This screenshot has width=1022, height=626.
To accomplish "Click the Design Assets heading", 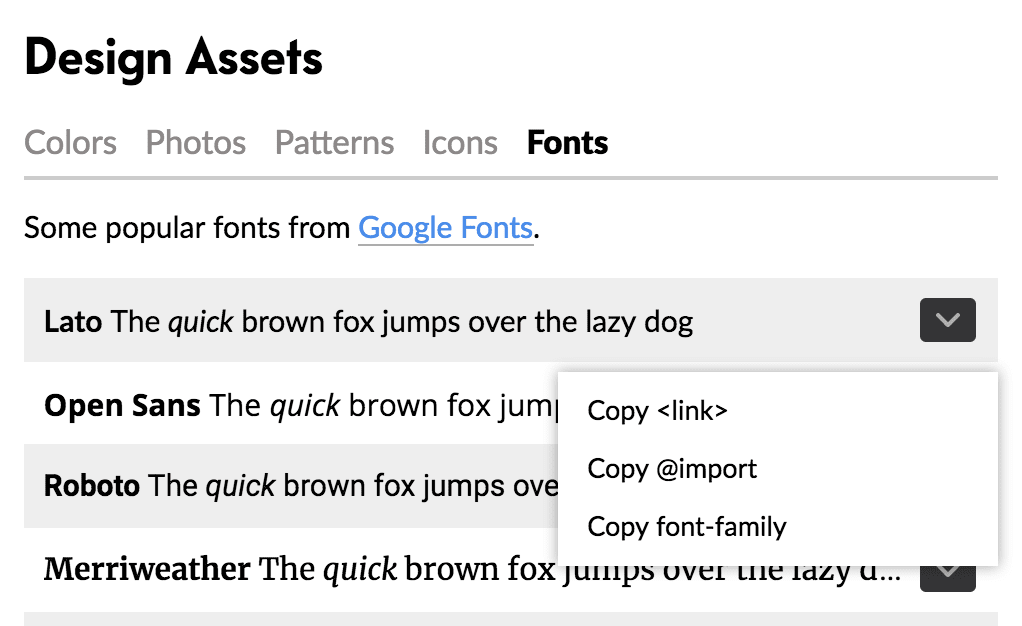I will point(173,57).
